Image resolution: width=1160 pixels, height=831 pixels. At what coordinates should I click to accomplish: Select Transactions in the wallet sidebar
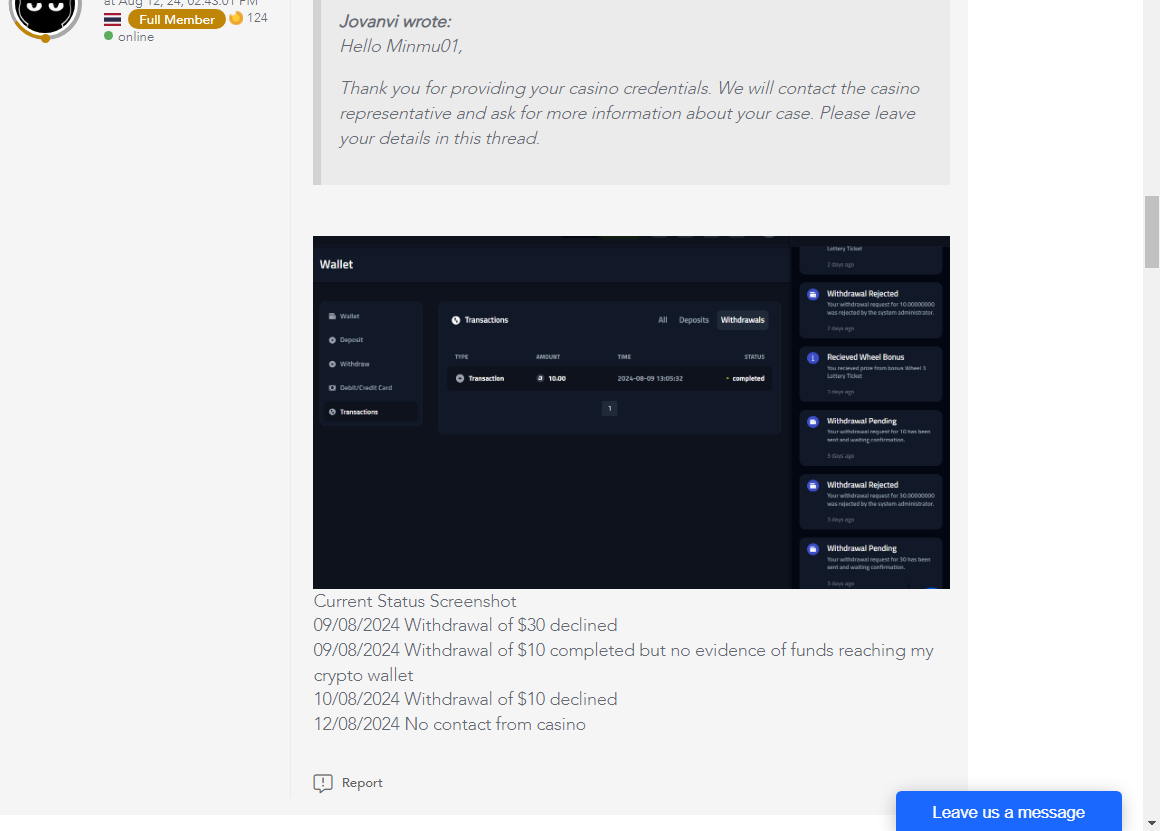(358, 412)
